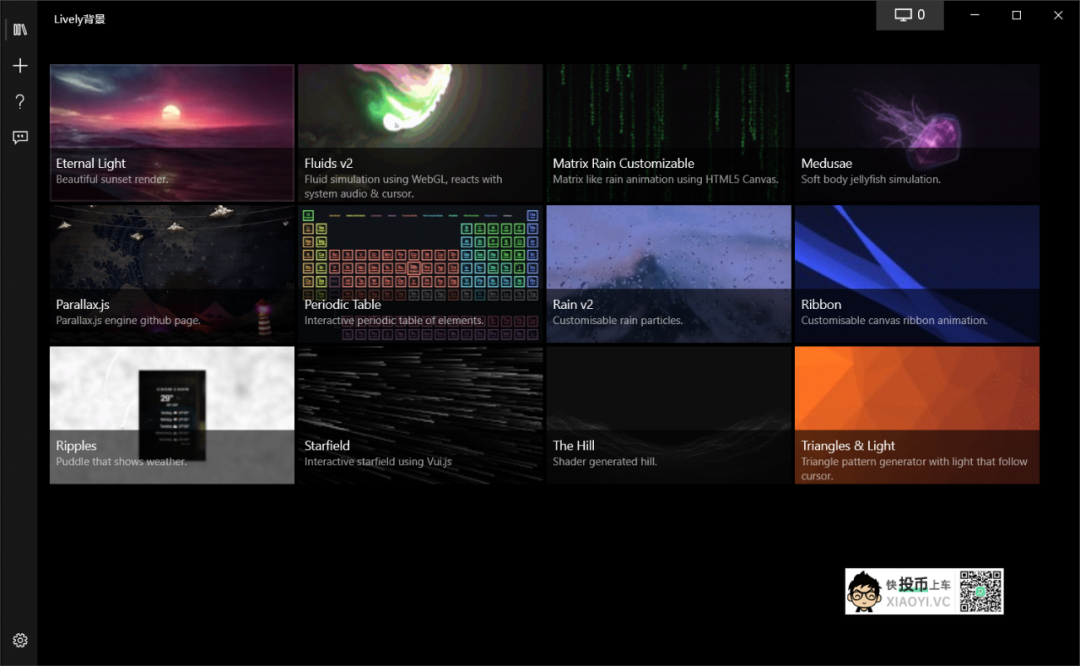Select the Starfield wallpaper
1080x666 pixels.
[420, 415]
